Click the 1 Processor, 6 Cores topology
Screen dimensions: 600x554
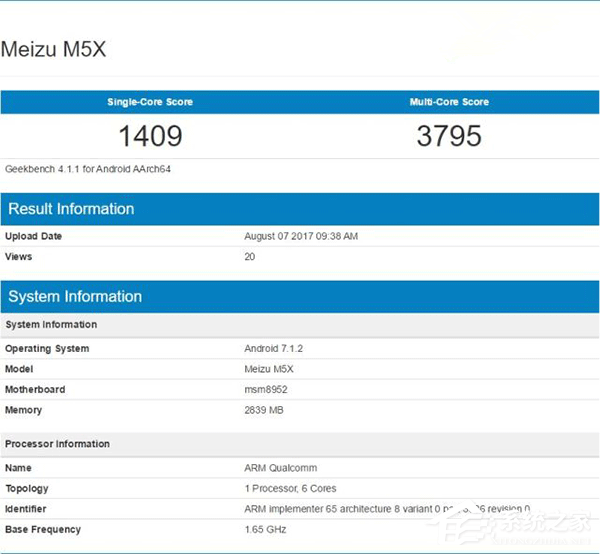(291, 489)
